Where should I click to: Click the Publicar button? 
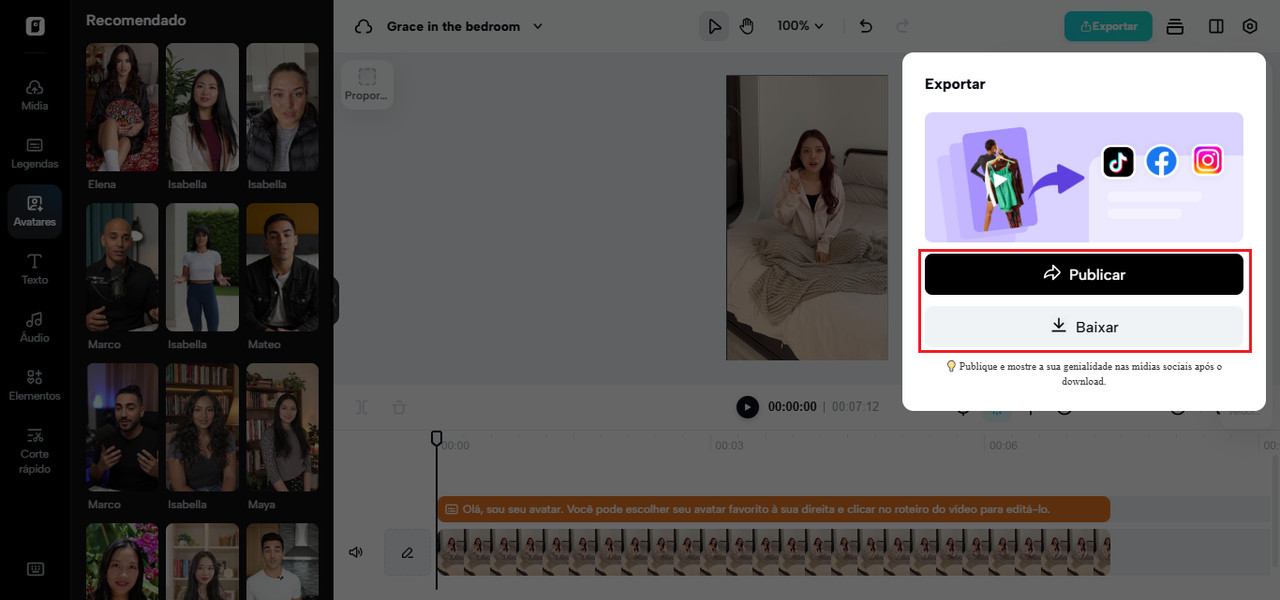point(1083,274)
